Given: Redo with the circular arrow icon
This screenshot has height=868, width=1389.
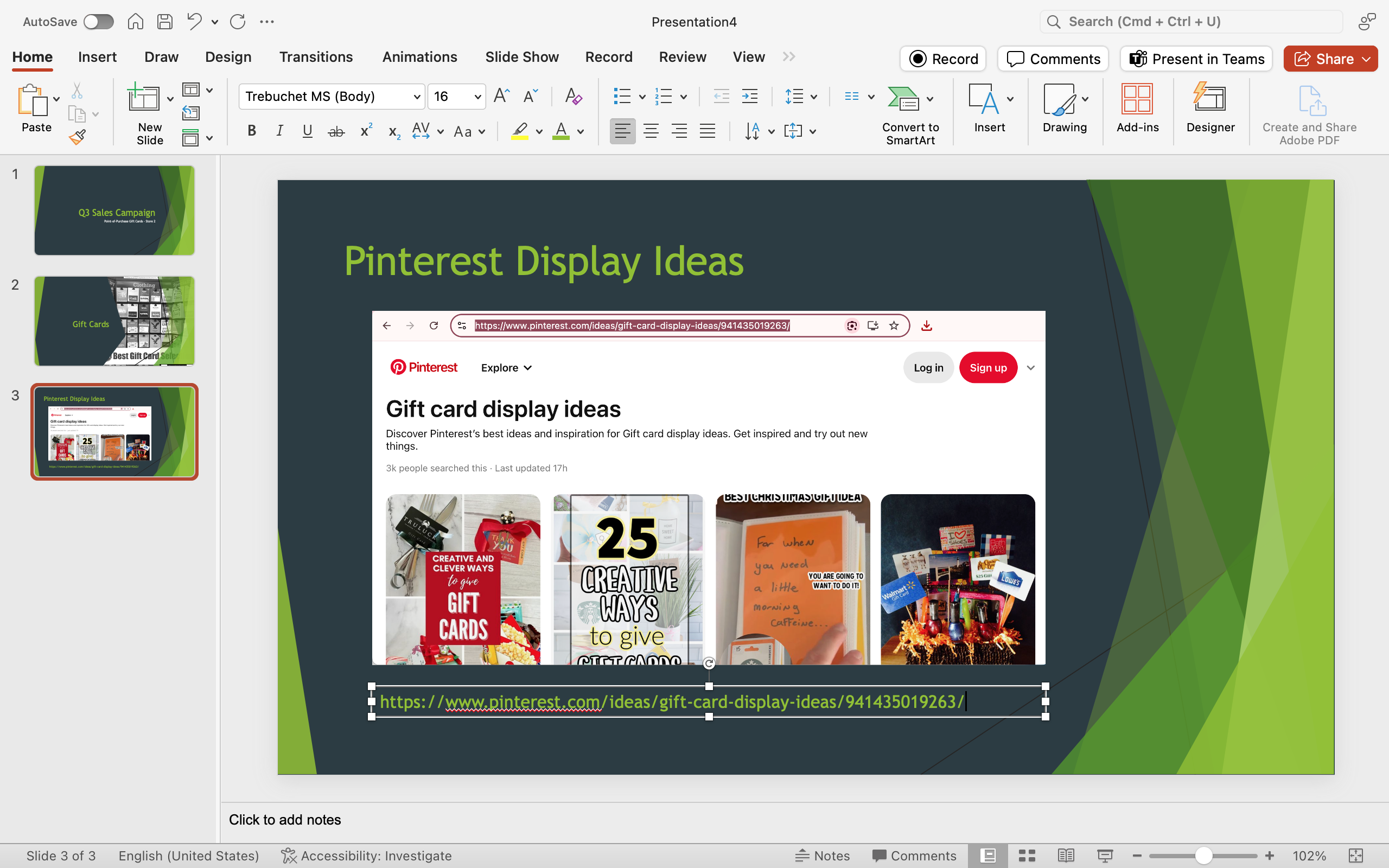Looking at the screenshot, I should coord(238,22).
